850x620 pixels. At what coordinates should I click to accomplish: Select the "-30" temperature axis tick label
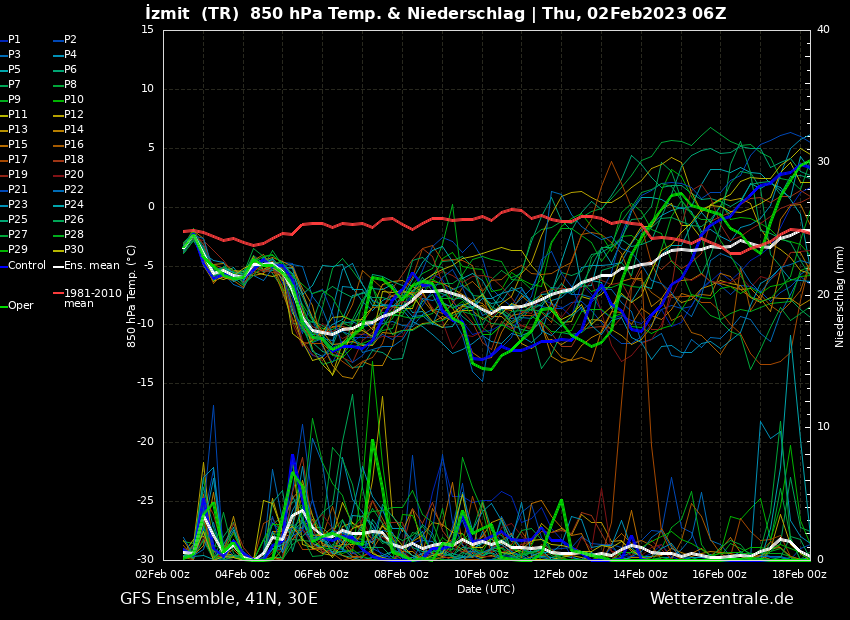[x=146, y=560]
